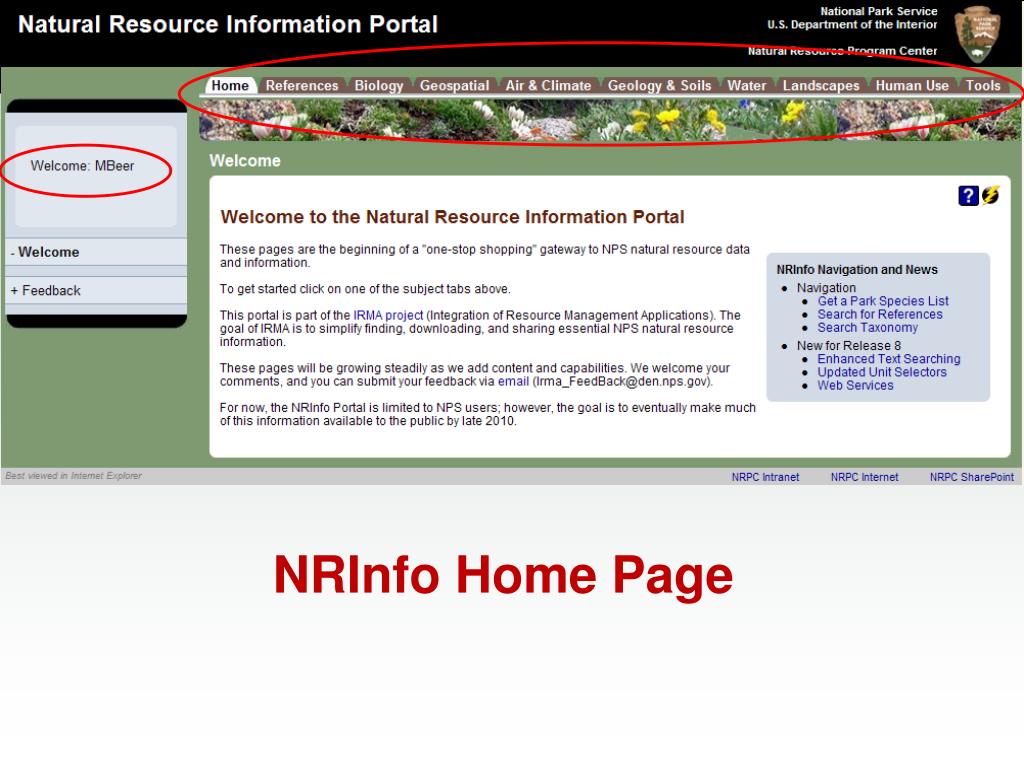Switch to the Home tab
The height and width of the screenshot is (768, 1024).
point(230,86)
